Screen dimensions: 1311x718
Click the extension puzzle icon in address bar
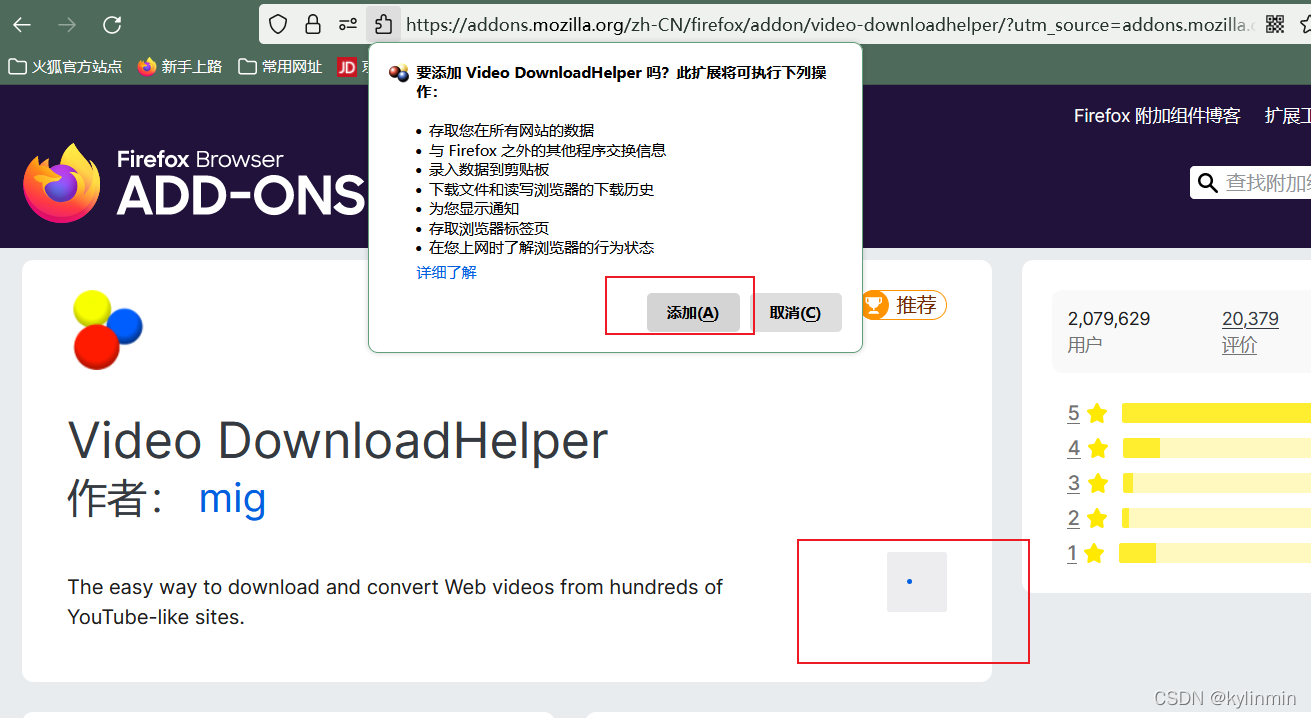coord(383,24)
